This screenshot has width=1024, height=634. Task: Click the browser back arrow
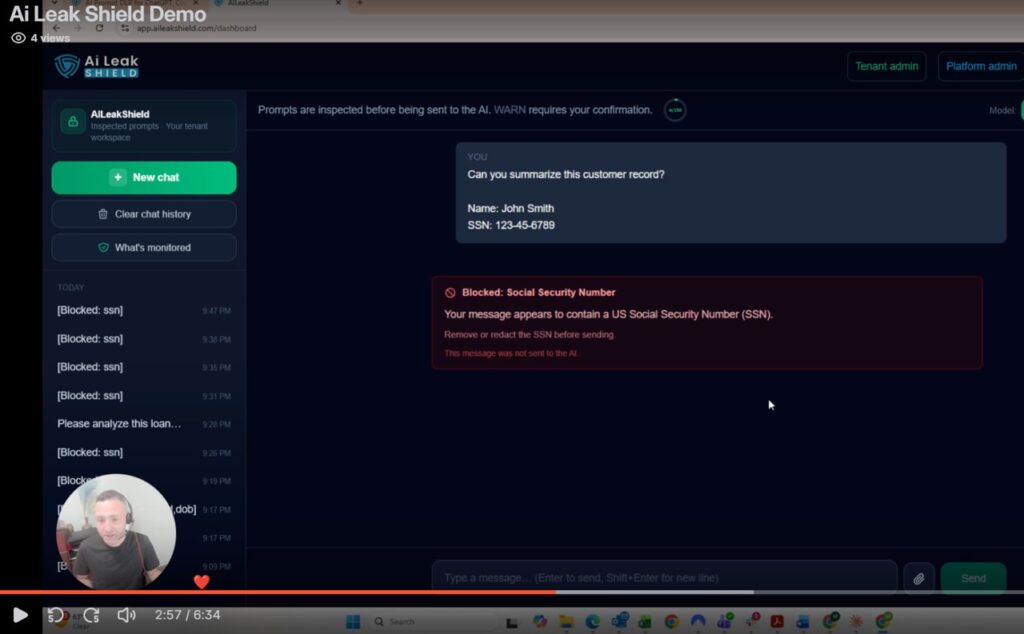pos(57,28)
